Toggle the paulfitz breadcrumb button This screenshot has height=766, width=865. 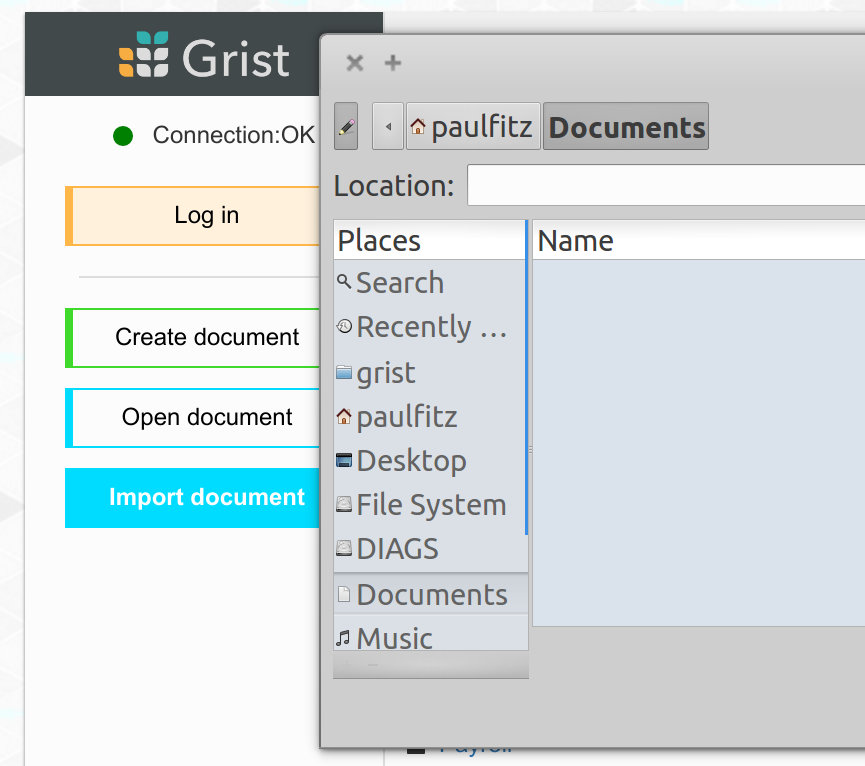point(472,126)
